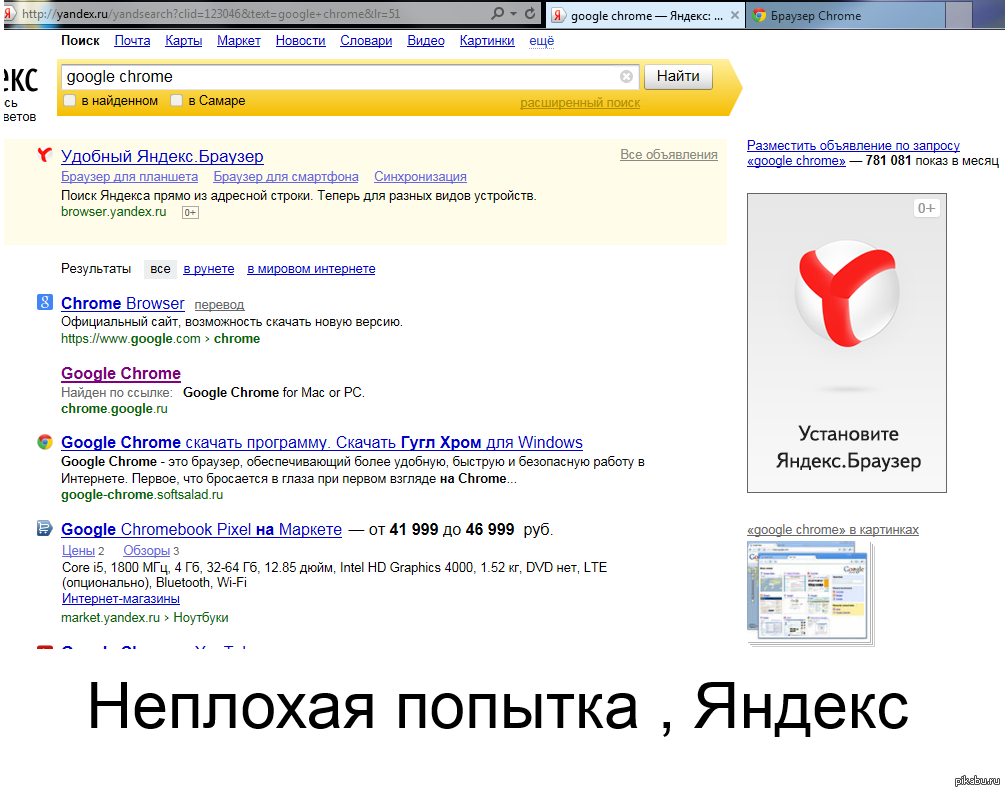Click the Установите Яндекс.Браузер banner

click(847, 343)
